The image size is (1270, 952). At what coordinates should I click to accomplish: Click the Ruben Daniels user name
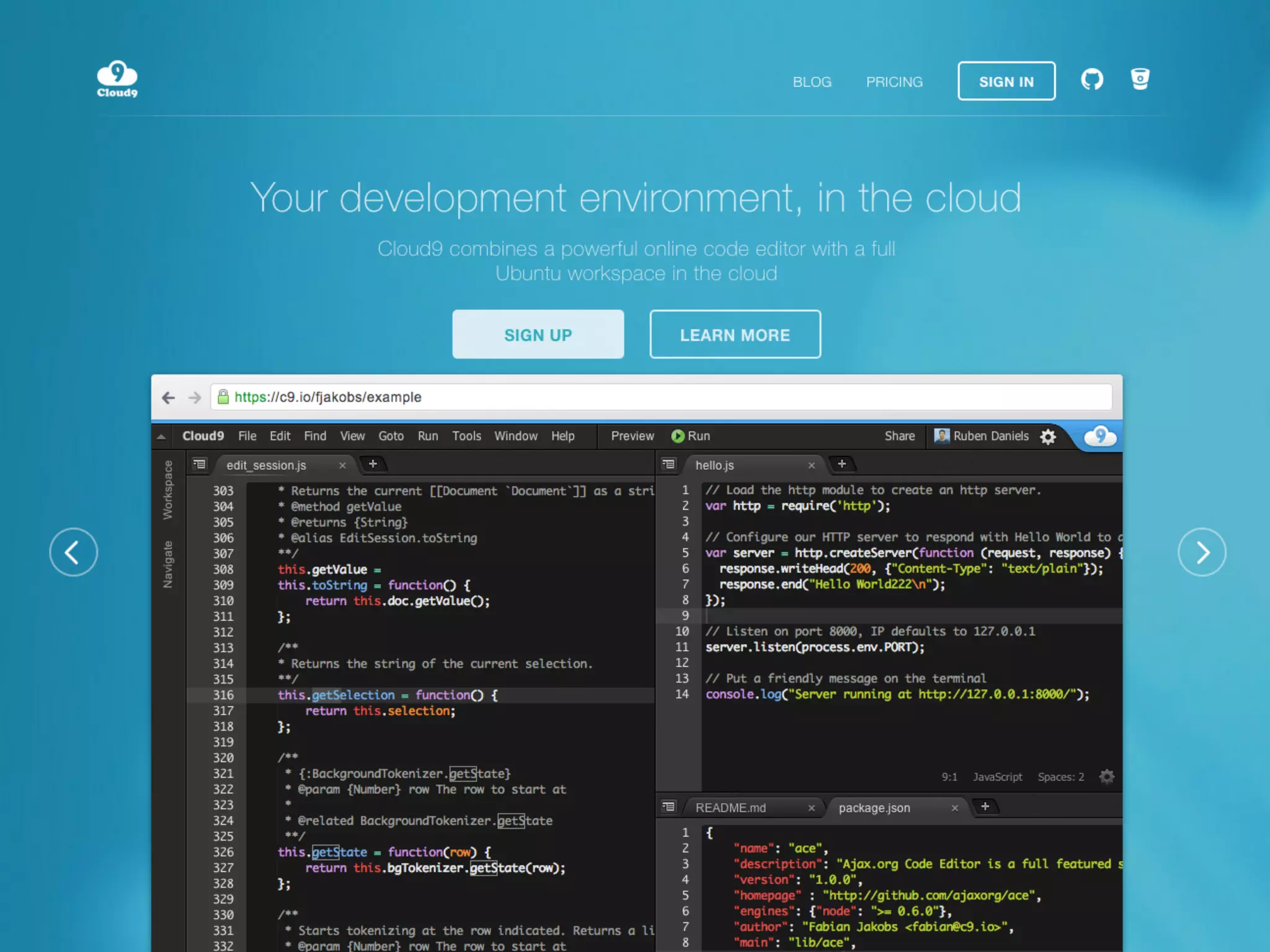(x=991, y=436)
